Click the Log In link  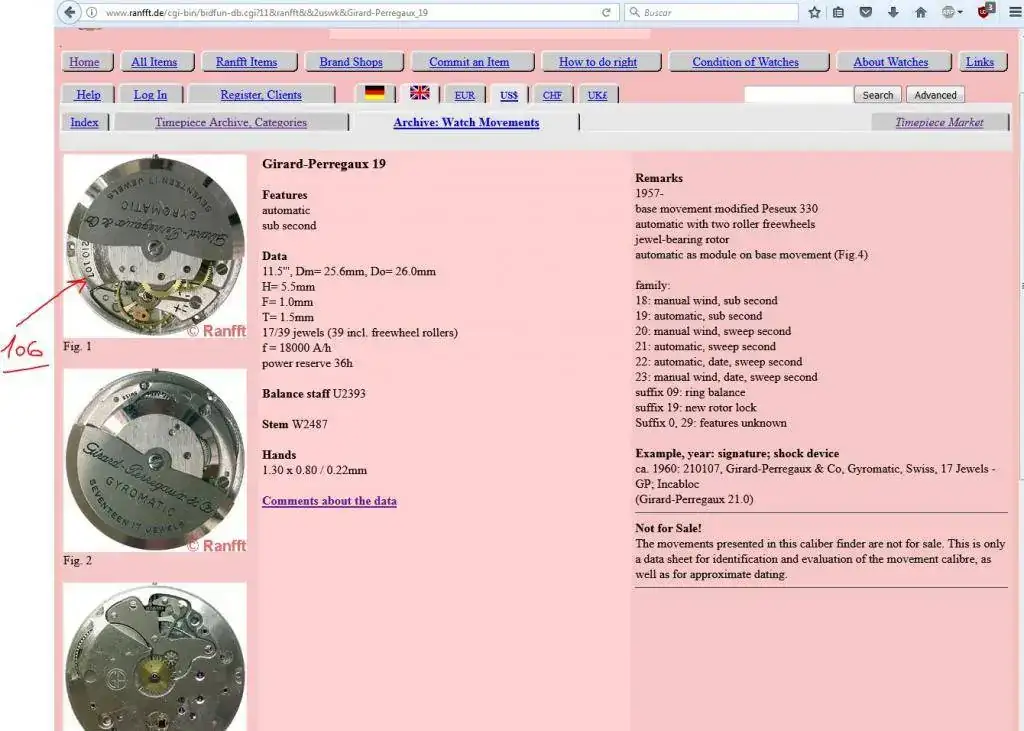point(150,95)
